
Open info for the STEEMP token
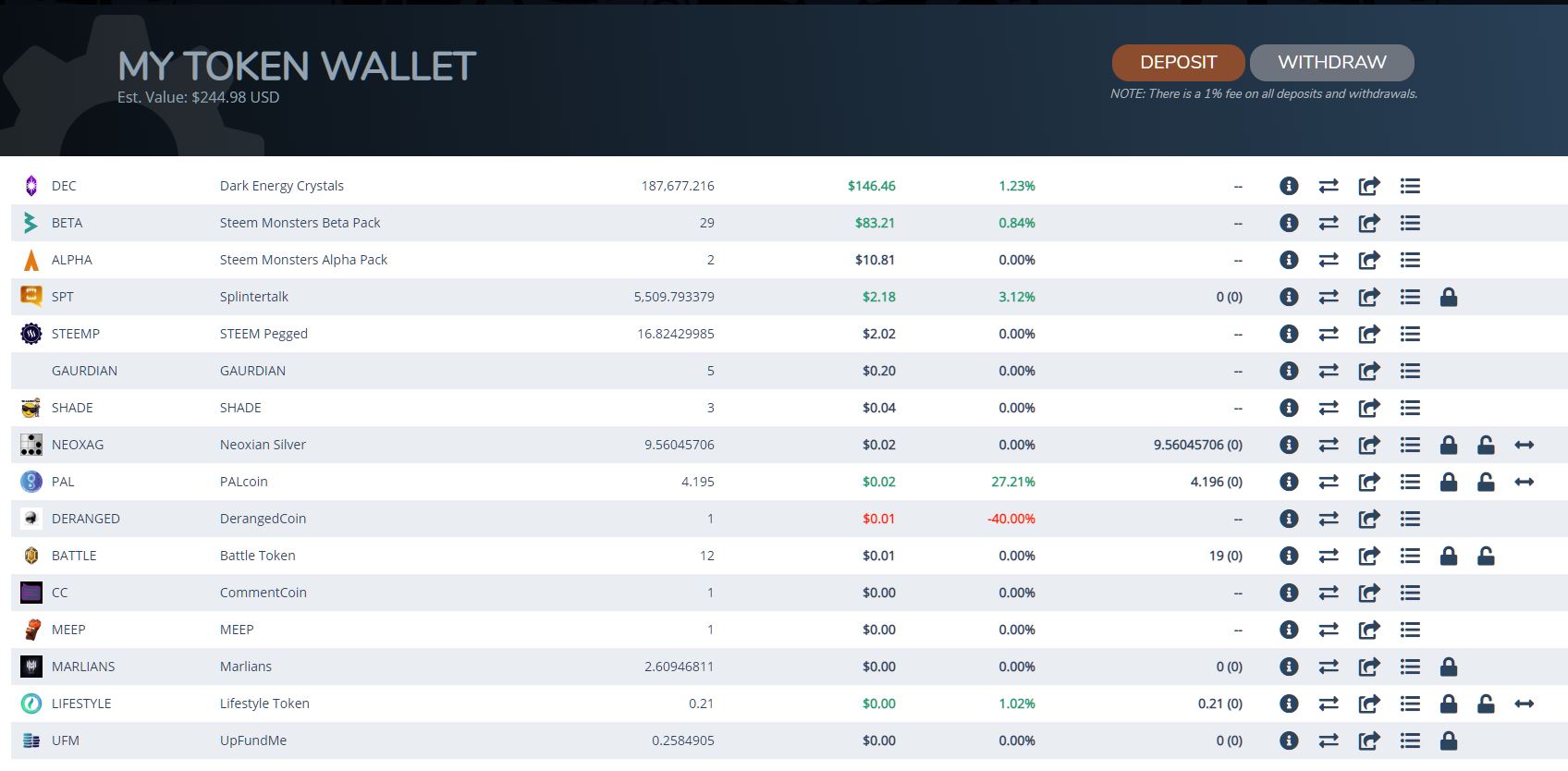pos(1289,334)
